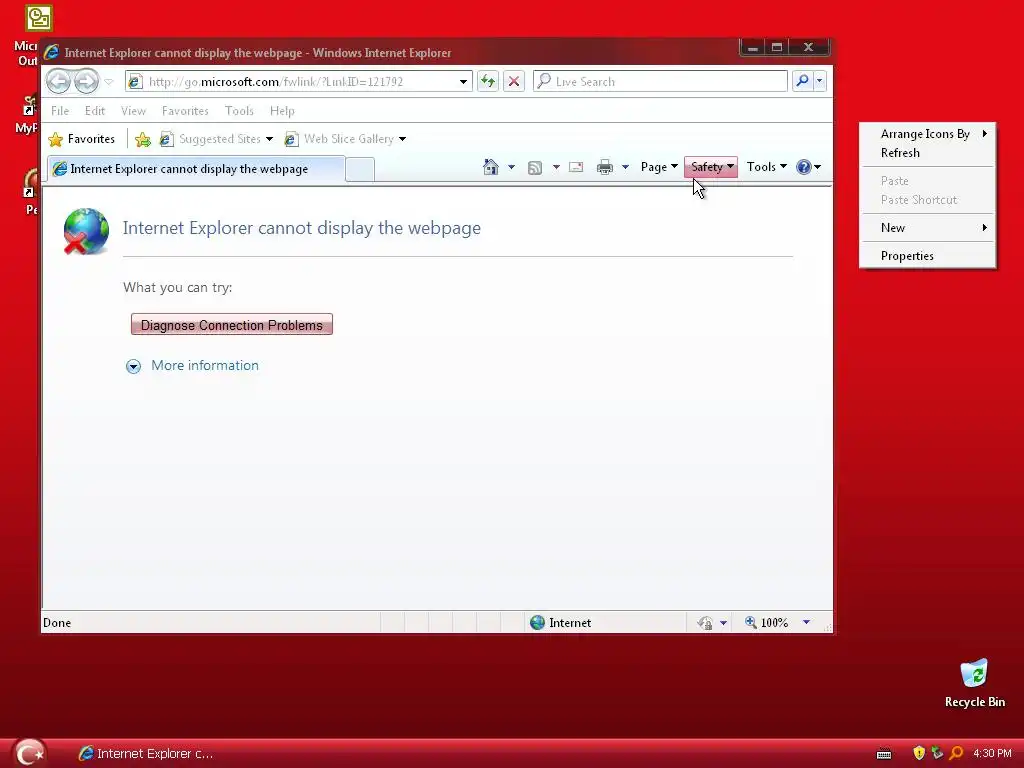Click the blue magnifier Search button
Image resolution: width=1024 pixels, height=768 pixels.
[x=802, y=81]
